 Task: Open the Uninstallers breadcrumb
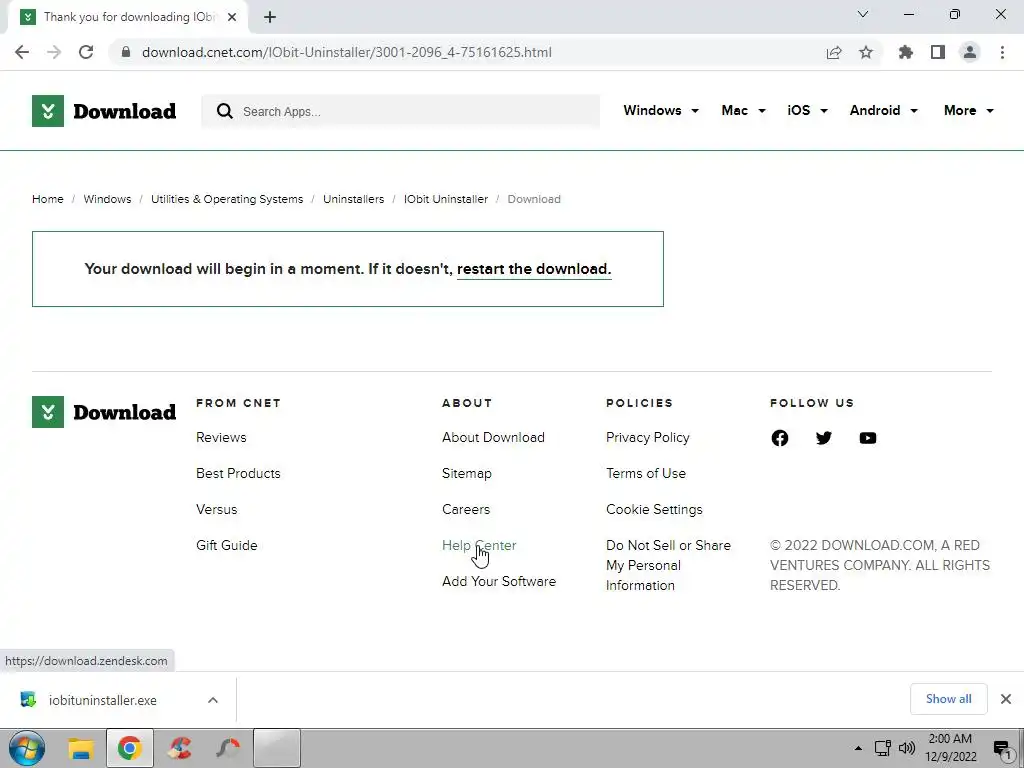(x=353, y=199)
